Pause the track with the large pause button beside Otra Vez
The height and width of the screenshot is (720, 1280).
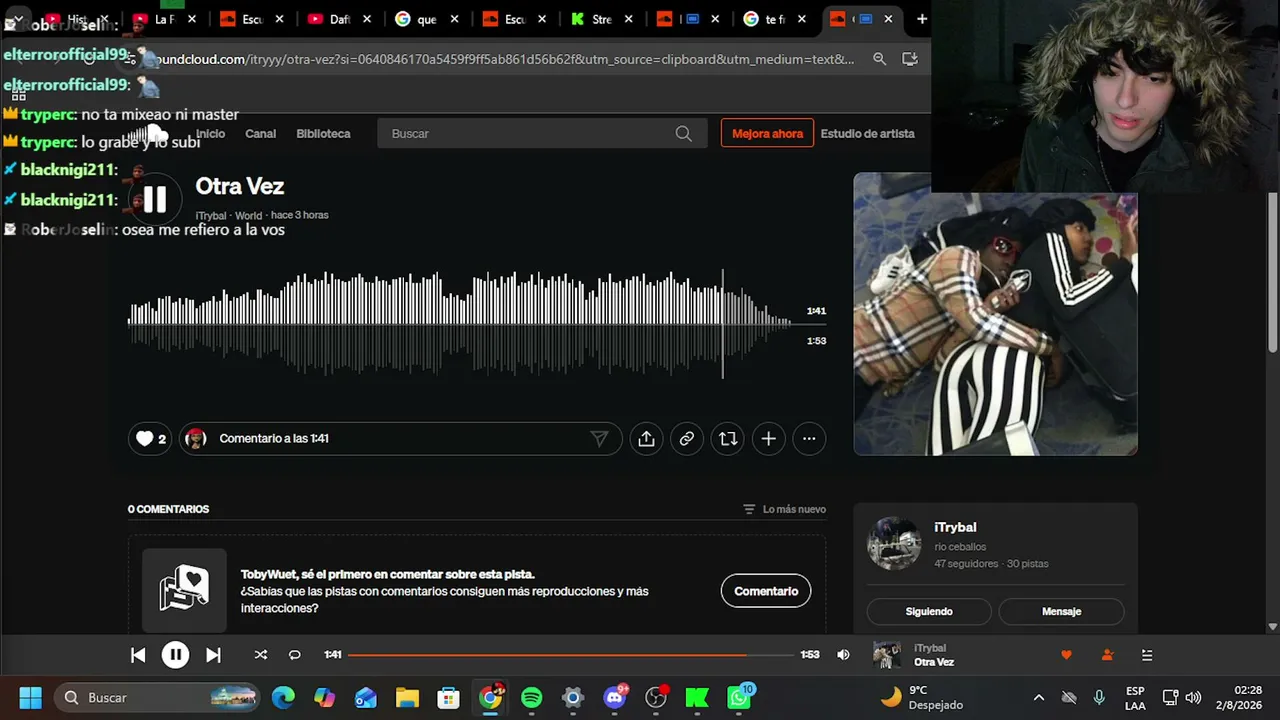click(155, 200)
